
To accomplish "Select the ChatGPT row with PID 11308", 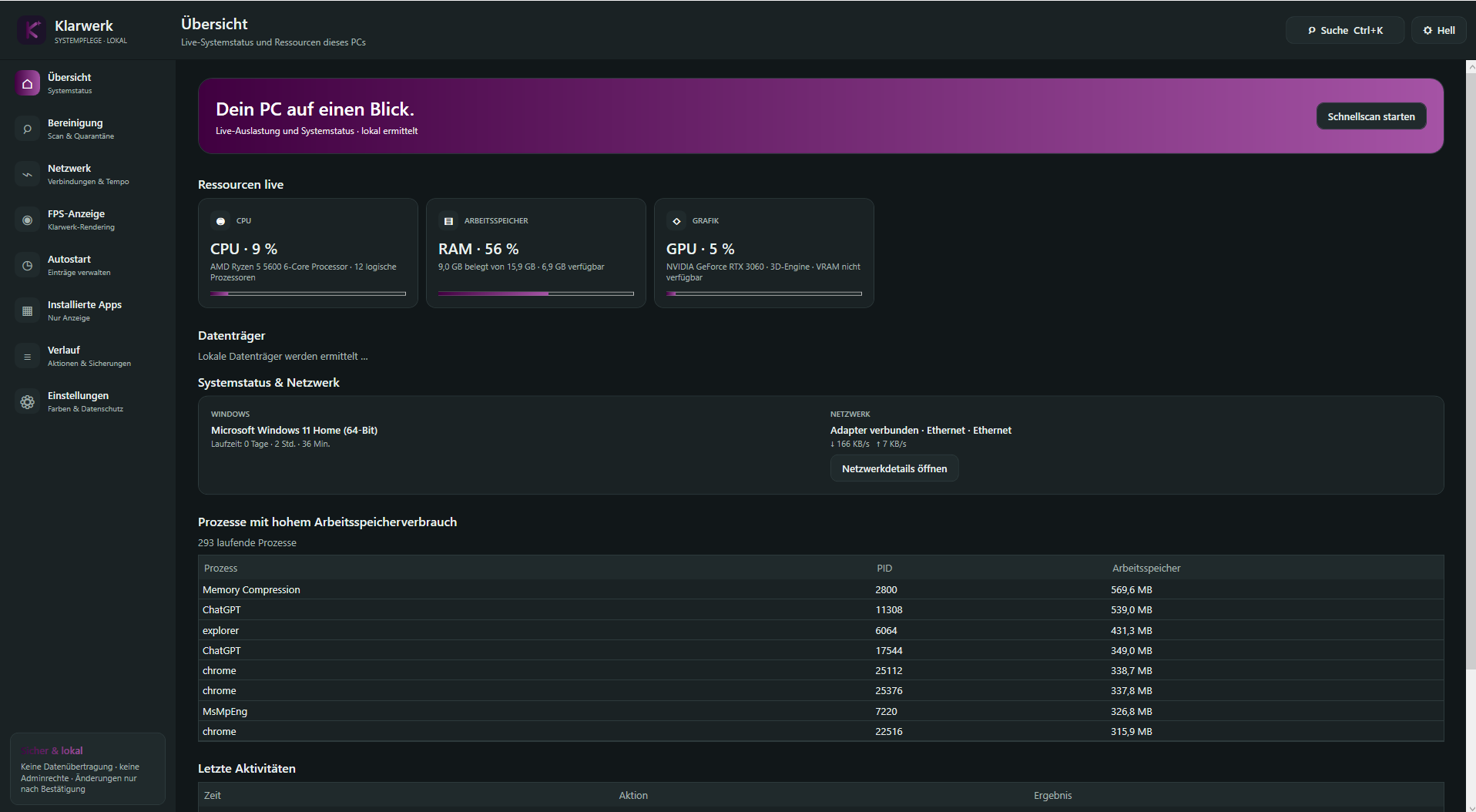I will point(821,609).
